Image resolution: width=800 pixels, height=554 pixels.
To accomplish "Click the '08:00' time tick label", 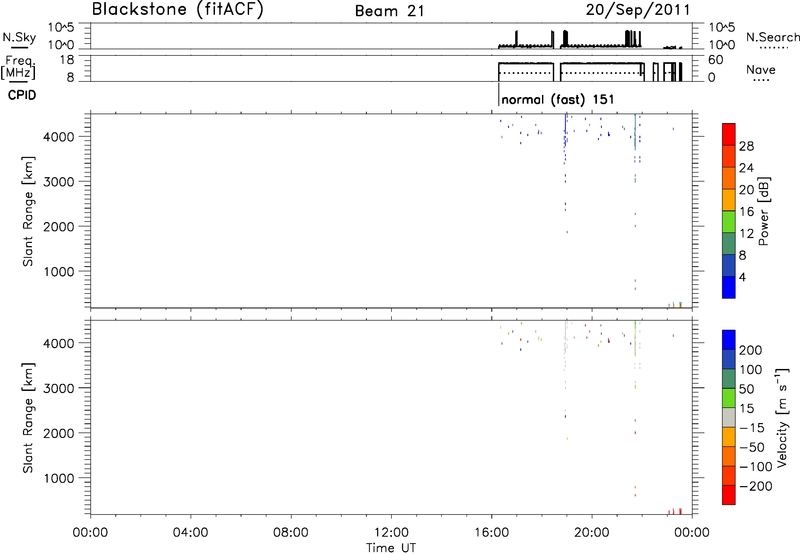I will pyautogui.click(x=291, y=533).
